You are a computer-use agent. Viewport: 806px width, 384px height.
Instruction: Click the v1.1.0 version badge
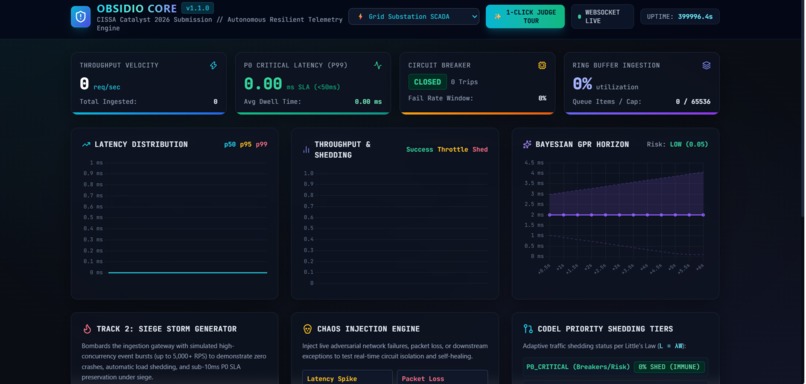tap(197, 8)
